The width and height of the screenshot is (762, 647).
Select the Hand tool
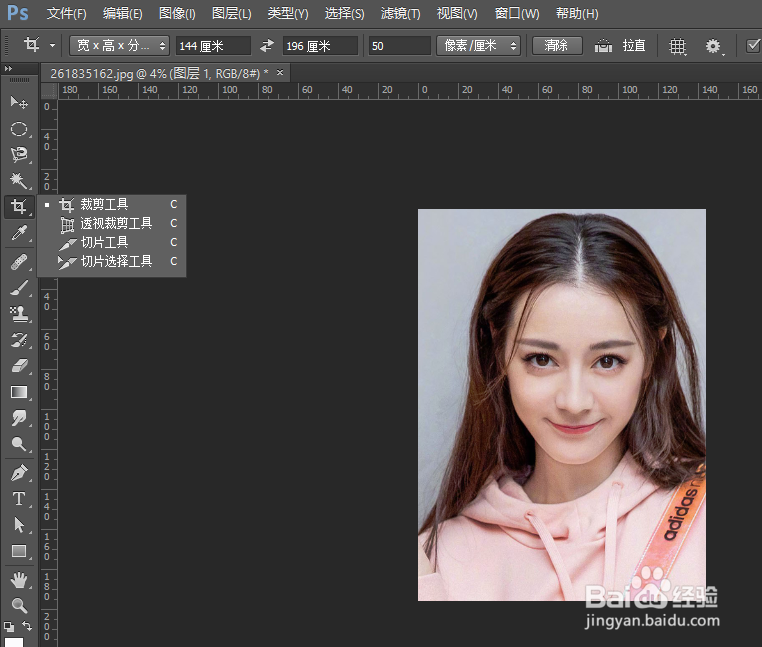[x=19, y=579]
